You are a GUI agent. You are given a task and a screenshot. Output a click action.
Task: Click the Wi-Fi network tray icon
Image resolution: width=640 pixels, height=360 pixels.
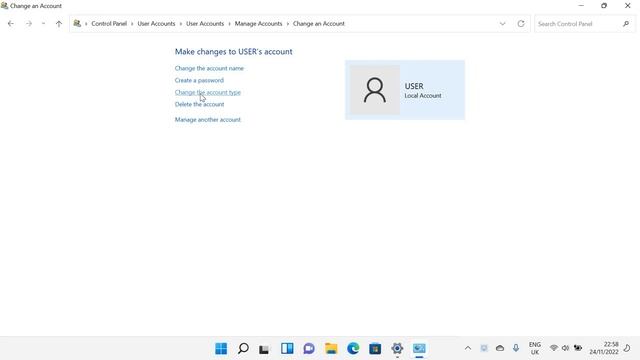click(x=553, y=348)
